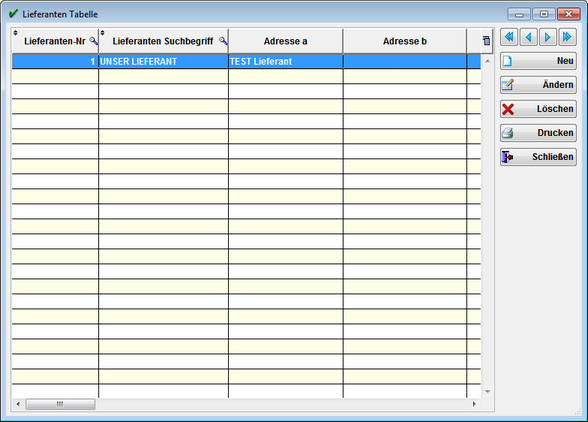Click the Ändern button
This screenshot has height=422, width=588.
pyautogui.click(x=538, y=85)
